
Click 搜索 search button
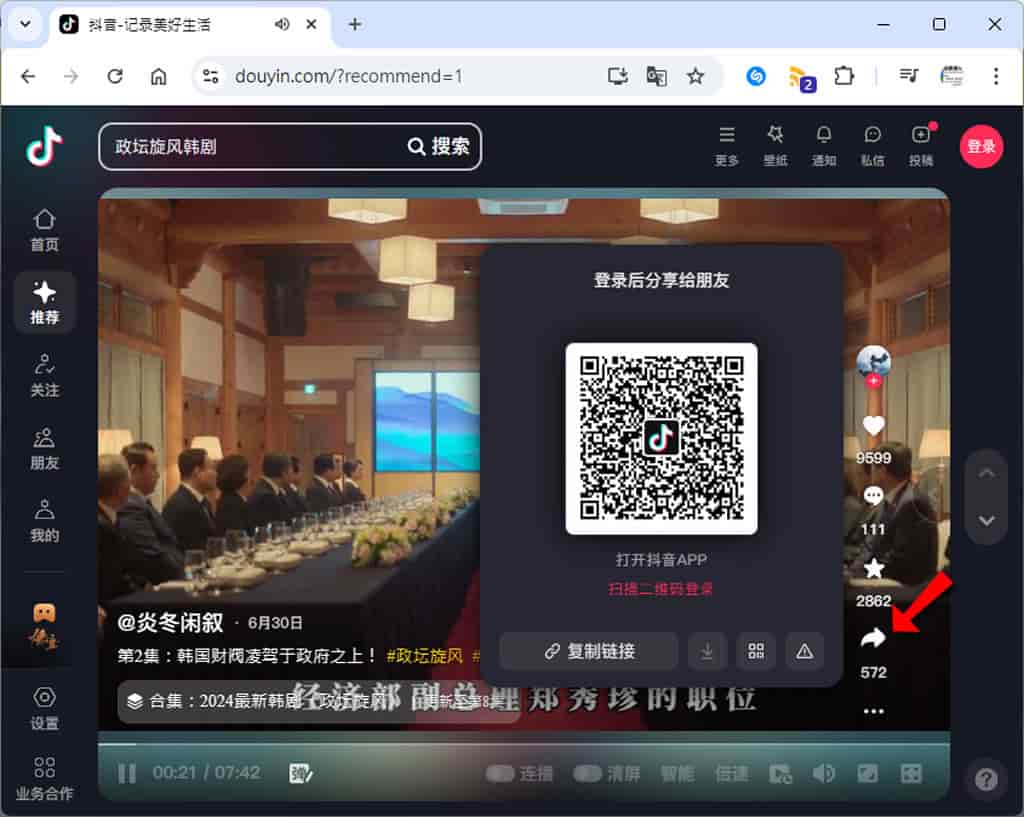pos(439,146)
